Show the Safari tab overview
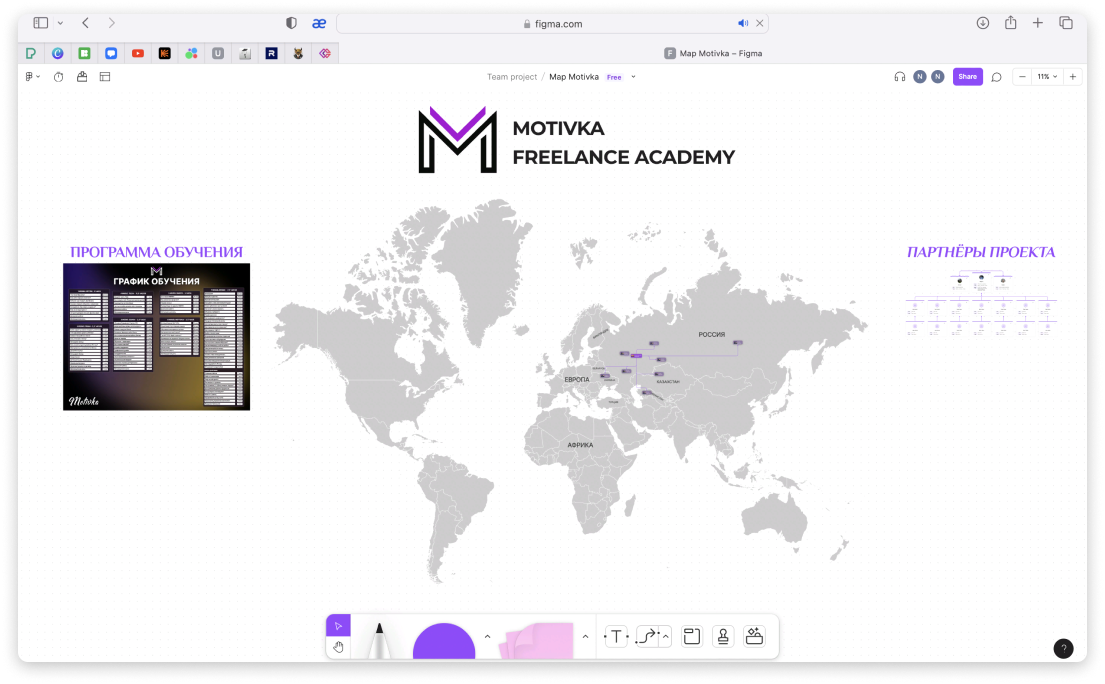This screenshot has height=684, width=1105. [x=1066, y=23]
